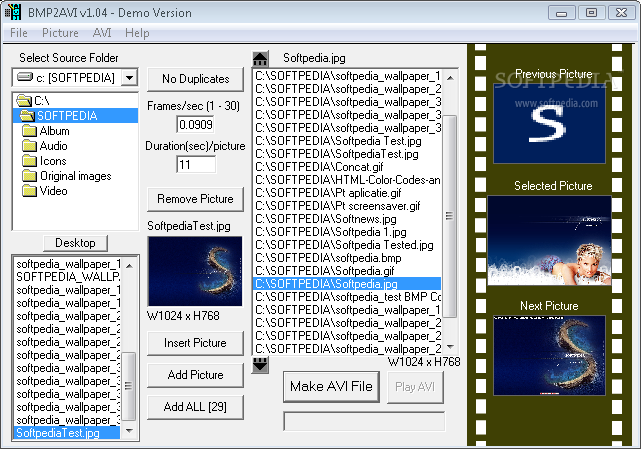Click the Insert Picture button
The width and height of the screenshot is (641, 449).
click(x=195, y=343)
